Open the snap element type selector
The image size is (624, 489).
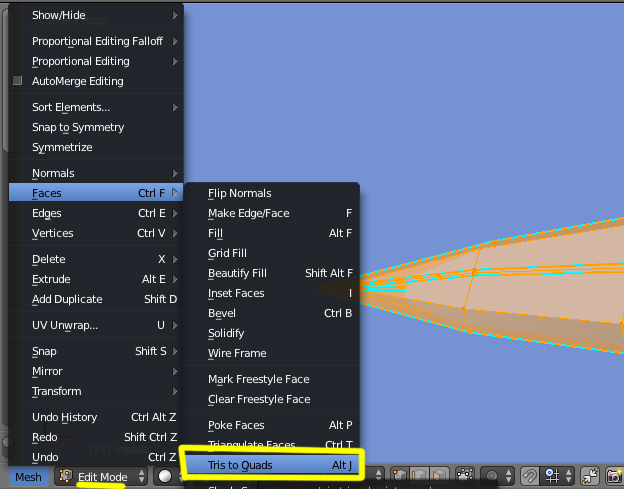click(x=559, y=476)
